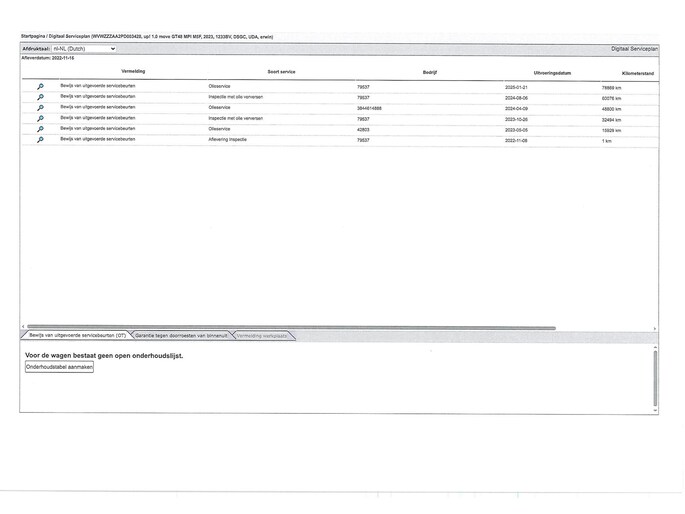685x514 pixels.
Task: Click the right arrow of horizontal scrollbar
Action: 655,328
